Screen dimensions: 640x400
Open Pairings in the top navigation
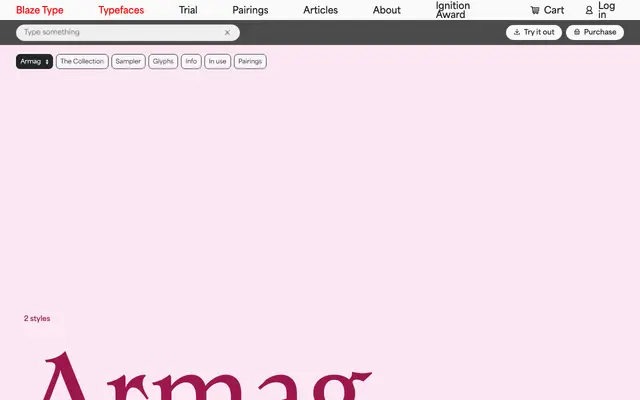pyautogui.click(x=250, y=10)
